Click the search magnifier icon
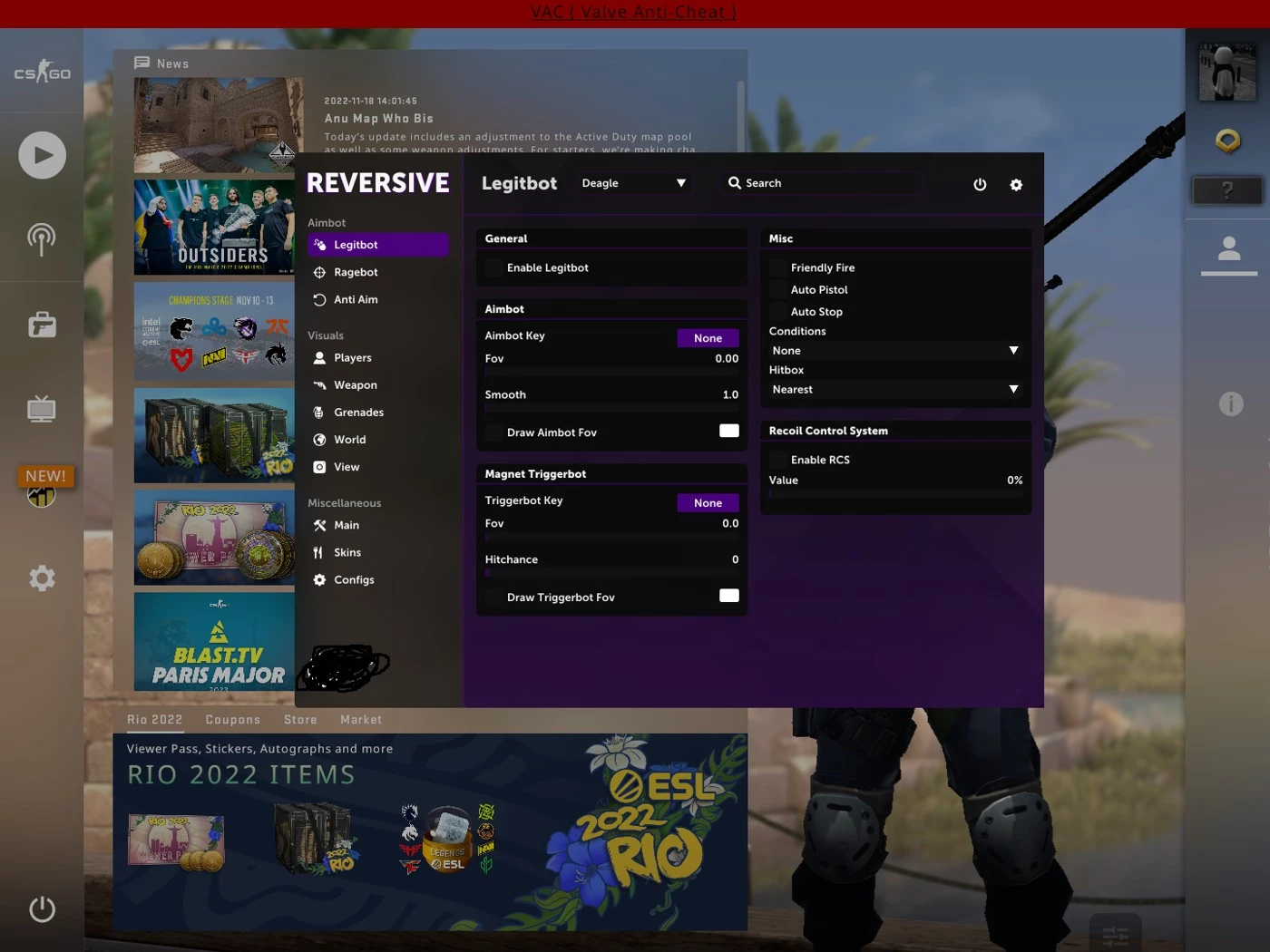The image size is (1270, 952). point(735,182)
